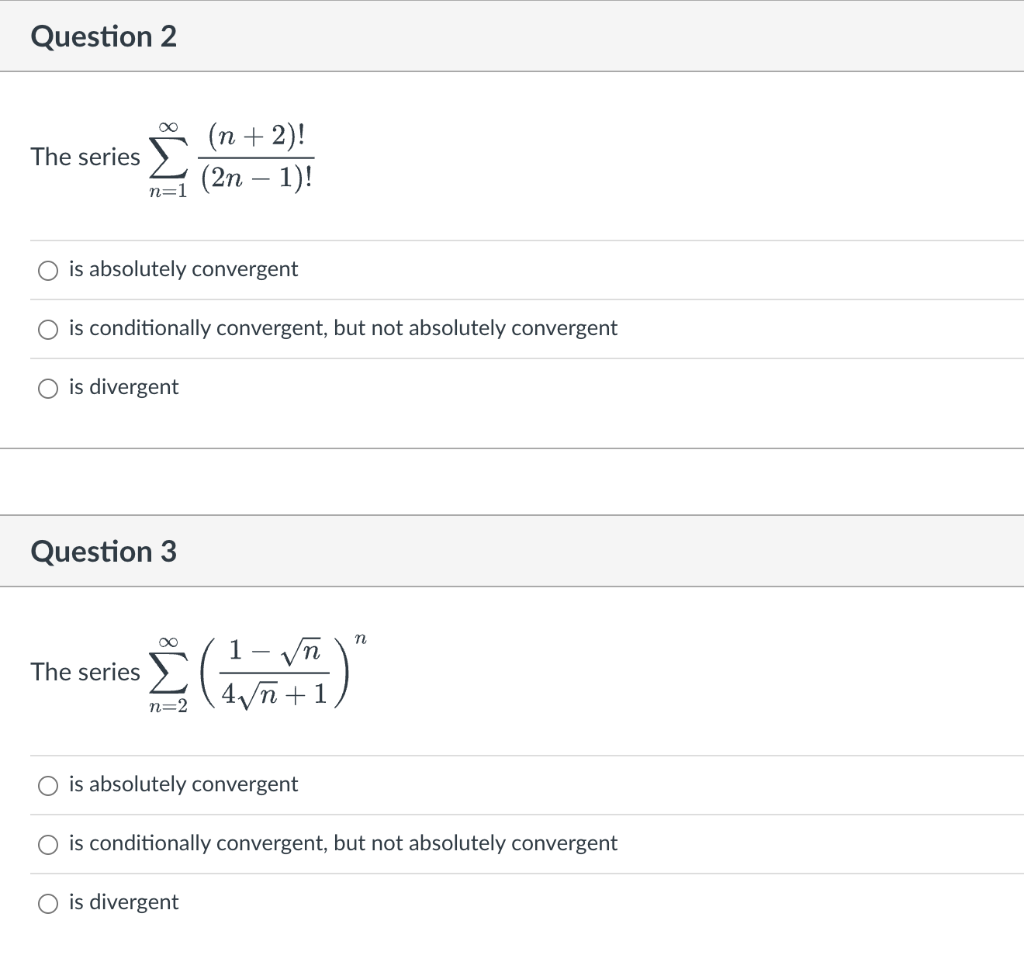Click the conditionally convergent answer row in Question 3
Viewport: 1024px width, 962px height.
(342, 843)
